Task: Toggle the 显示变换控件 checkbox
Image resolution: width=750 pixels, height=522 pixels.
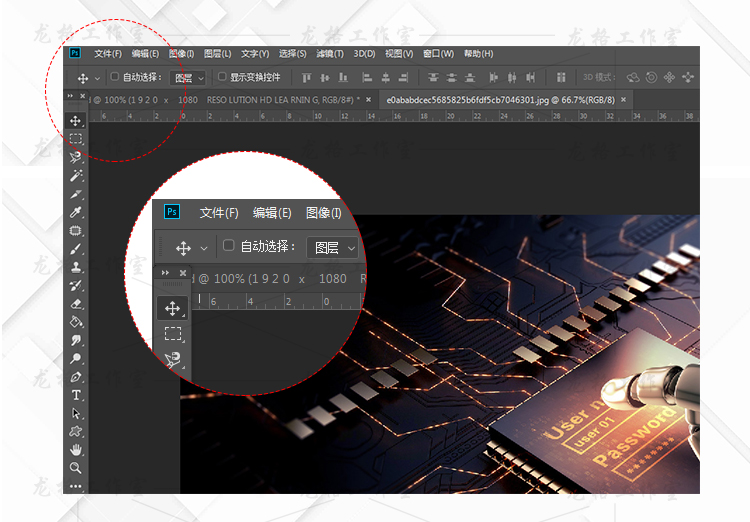Action: pyautogui.click(x=222, y=77)
